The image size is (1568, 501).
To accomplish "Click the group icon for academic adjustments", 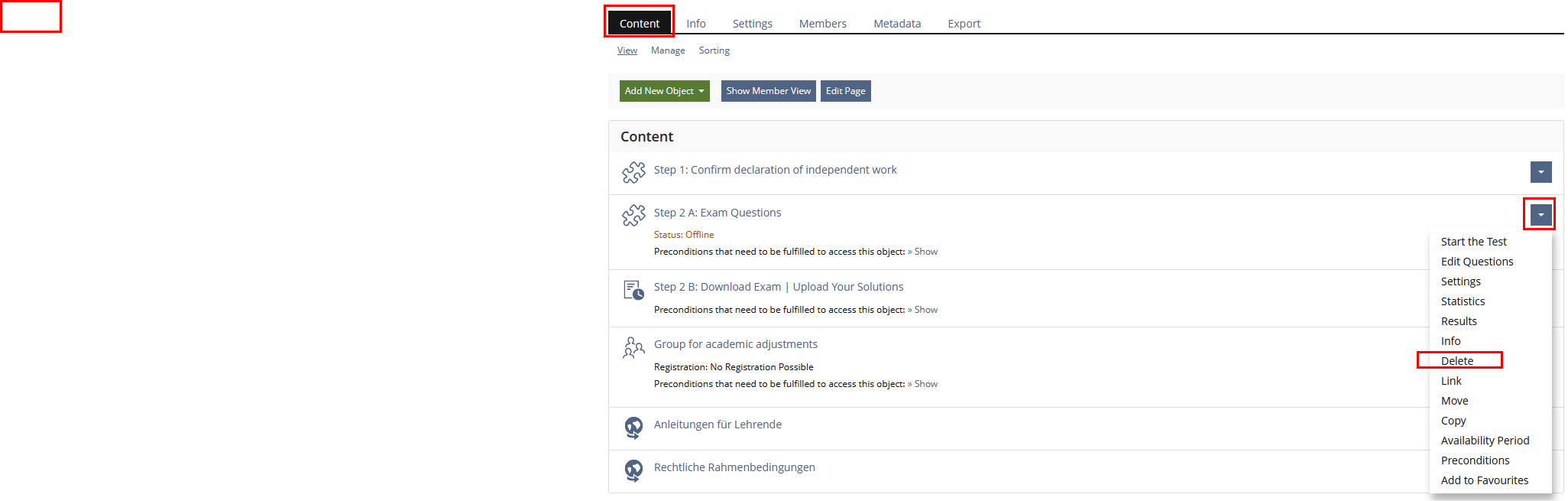I will coord(633,347).
